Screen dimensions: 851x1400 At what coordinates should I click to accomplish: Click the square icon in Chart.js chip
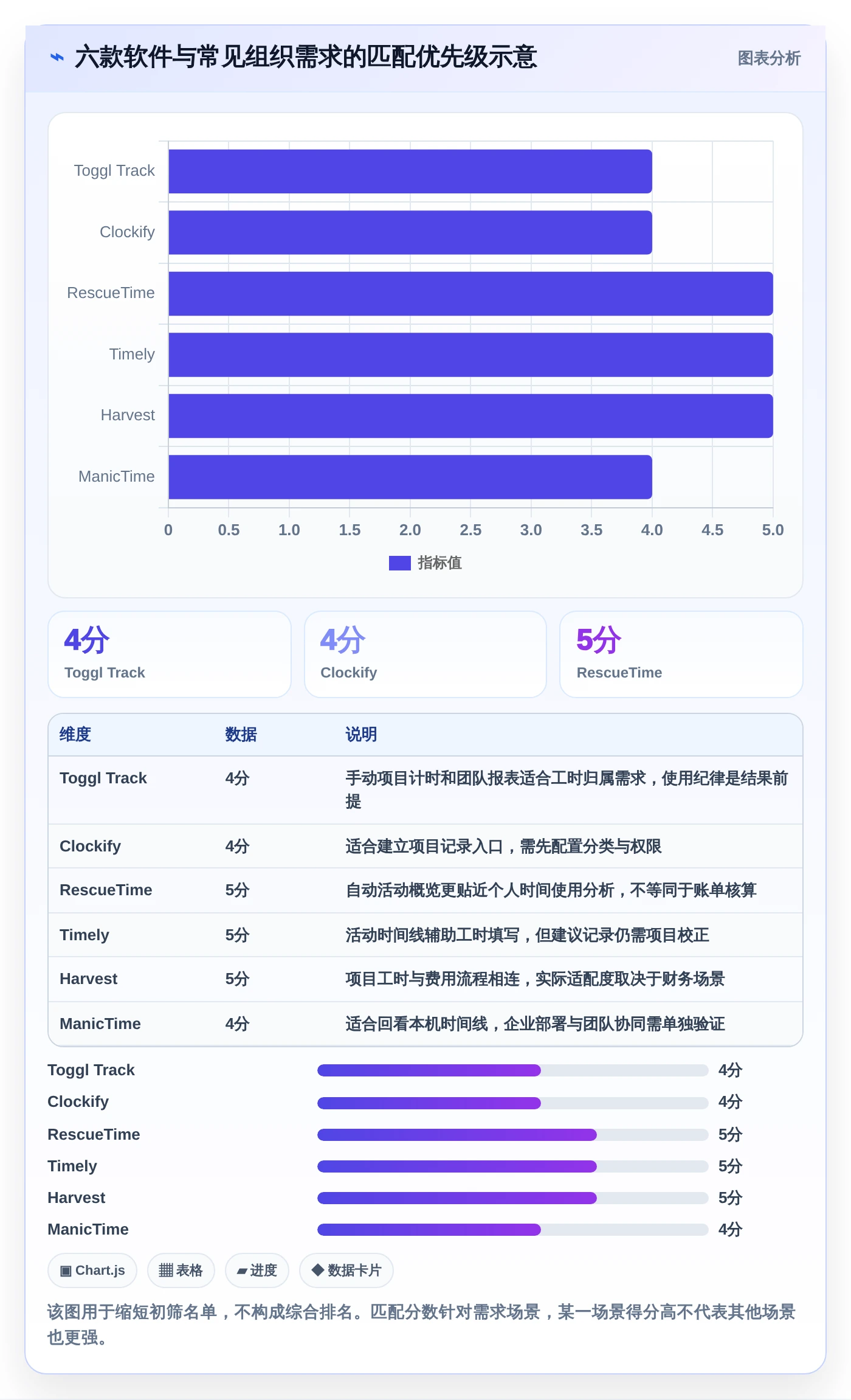(x=66, y=1271)
